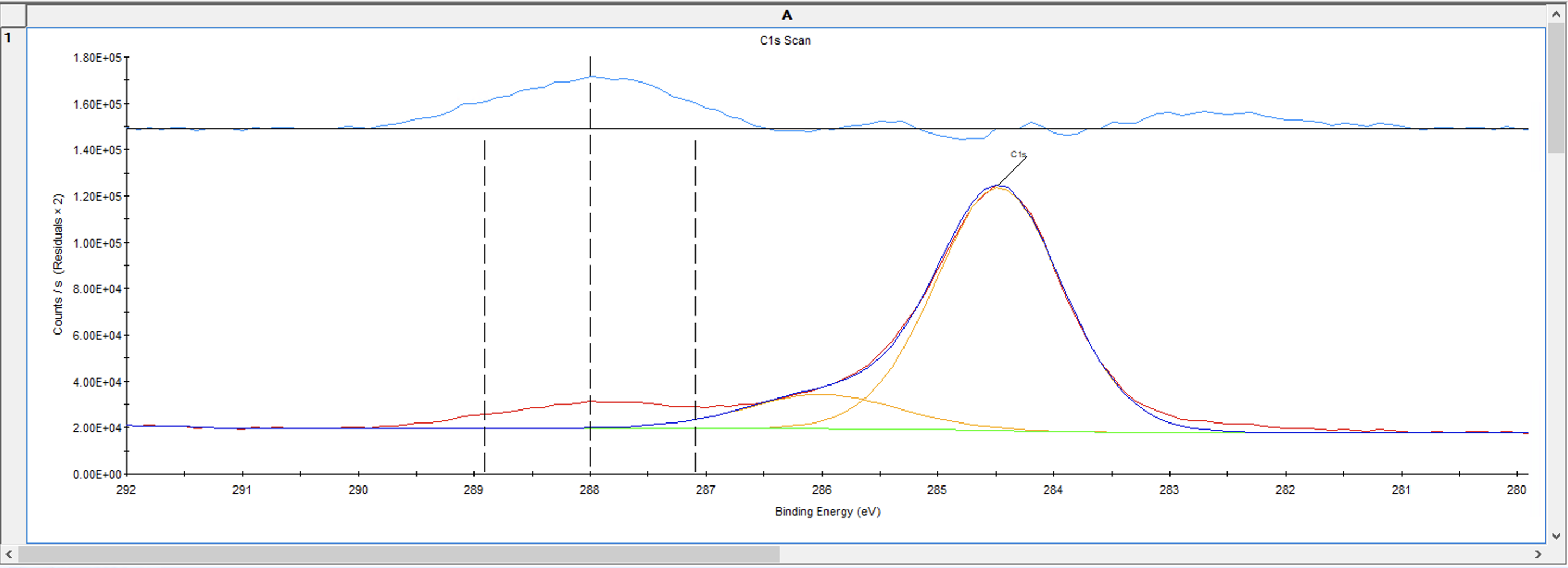Click empty horizontal scrollbar track right of thumb

click(x=1156, y=554)
